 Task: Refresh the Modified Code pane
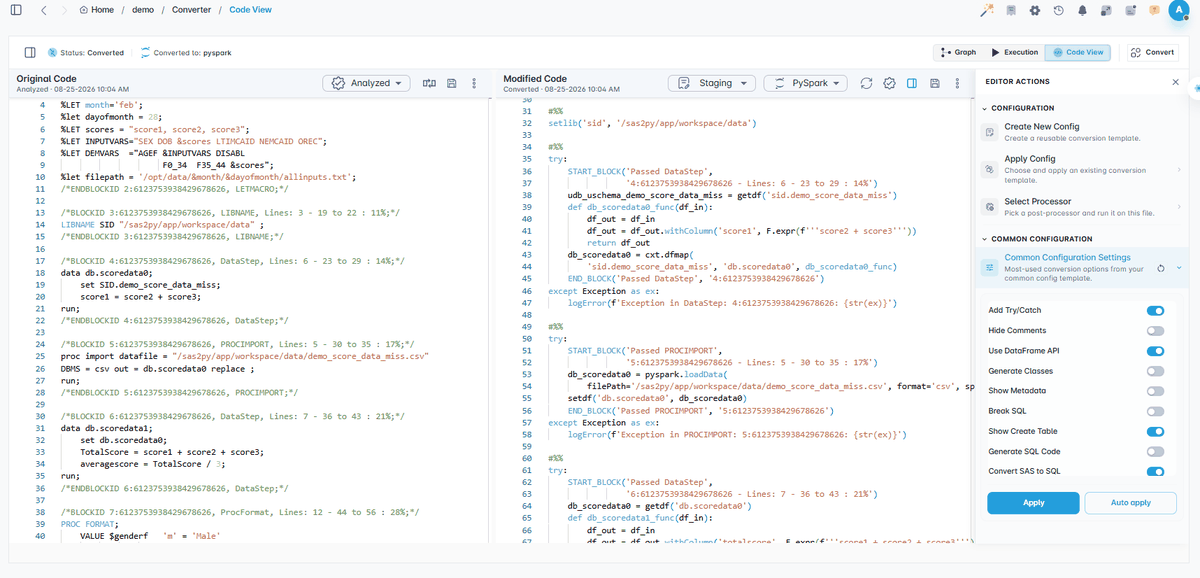[867, 83]
